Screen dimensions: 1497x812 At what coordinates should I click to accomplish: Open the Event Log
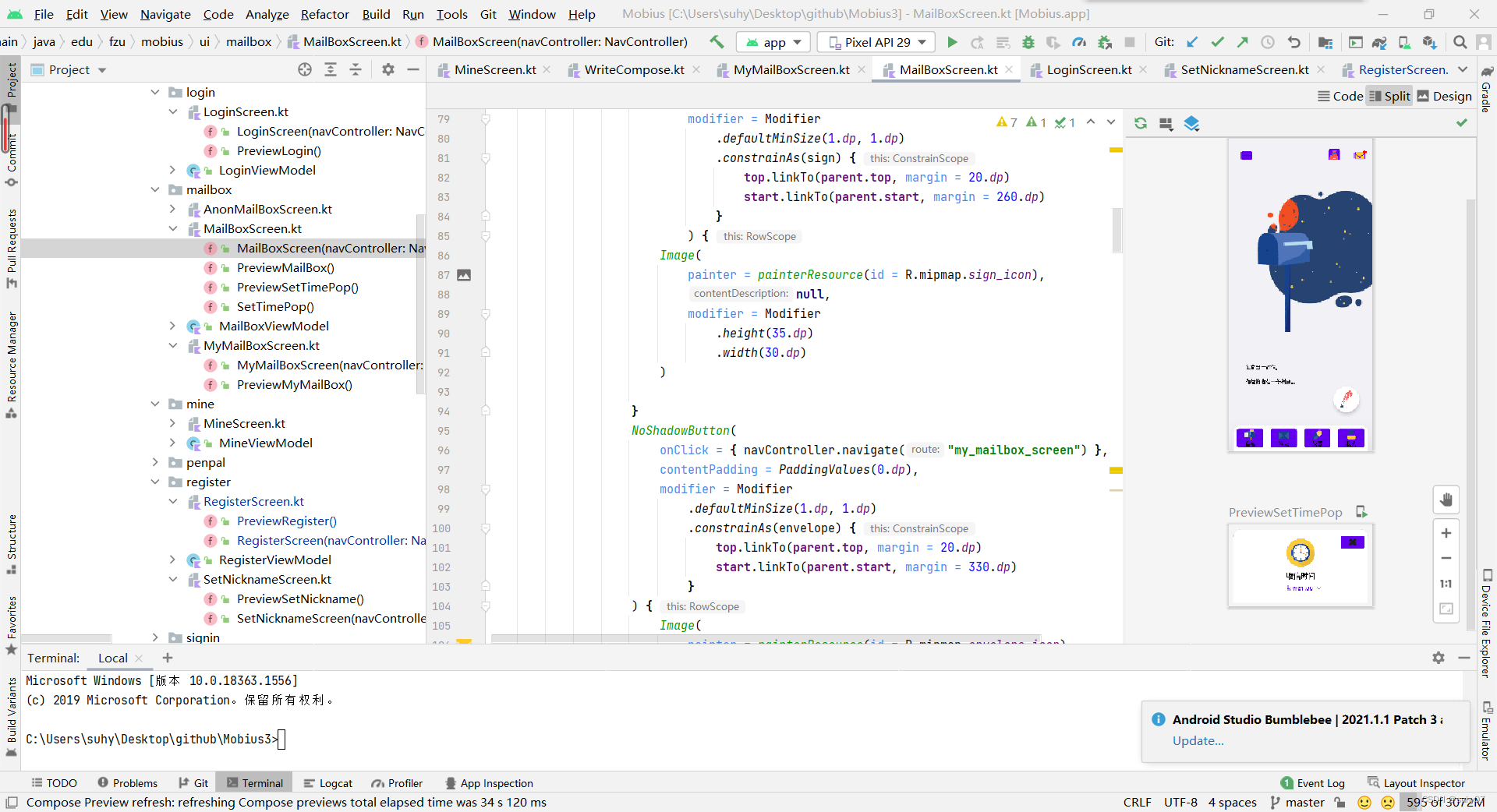tap(1313, 783)
